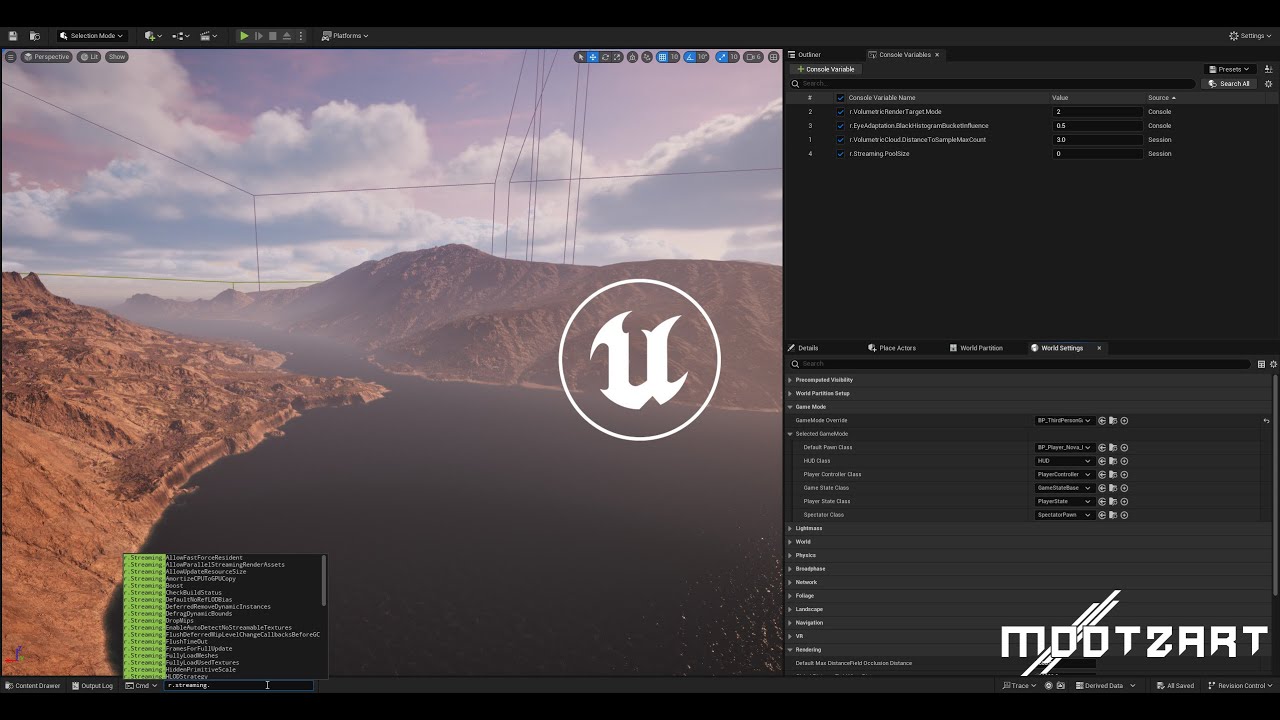Image resolution: width=1280 pixels, height=720 pixels.
Task: Switch to Outliner tab
Action: 804,55
